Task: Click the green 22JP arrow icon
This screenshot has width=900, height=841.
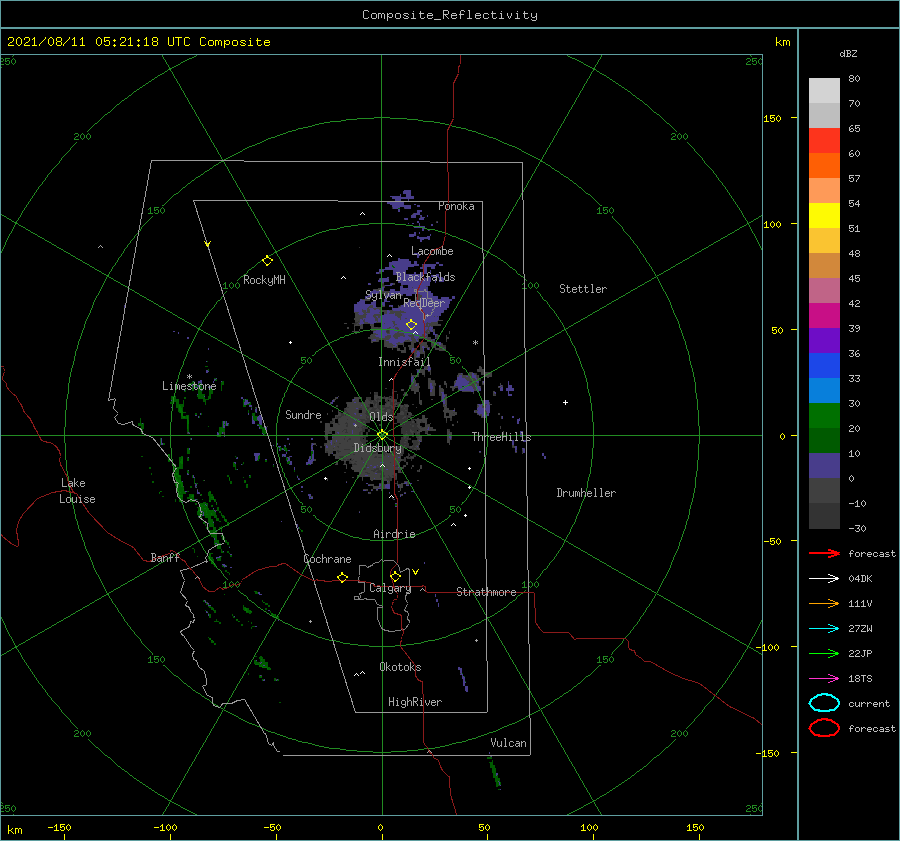Action: pyautogui.click(x=824, y=653)
